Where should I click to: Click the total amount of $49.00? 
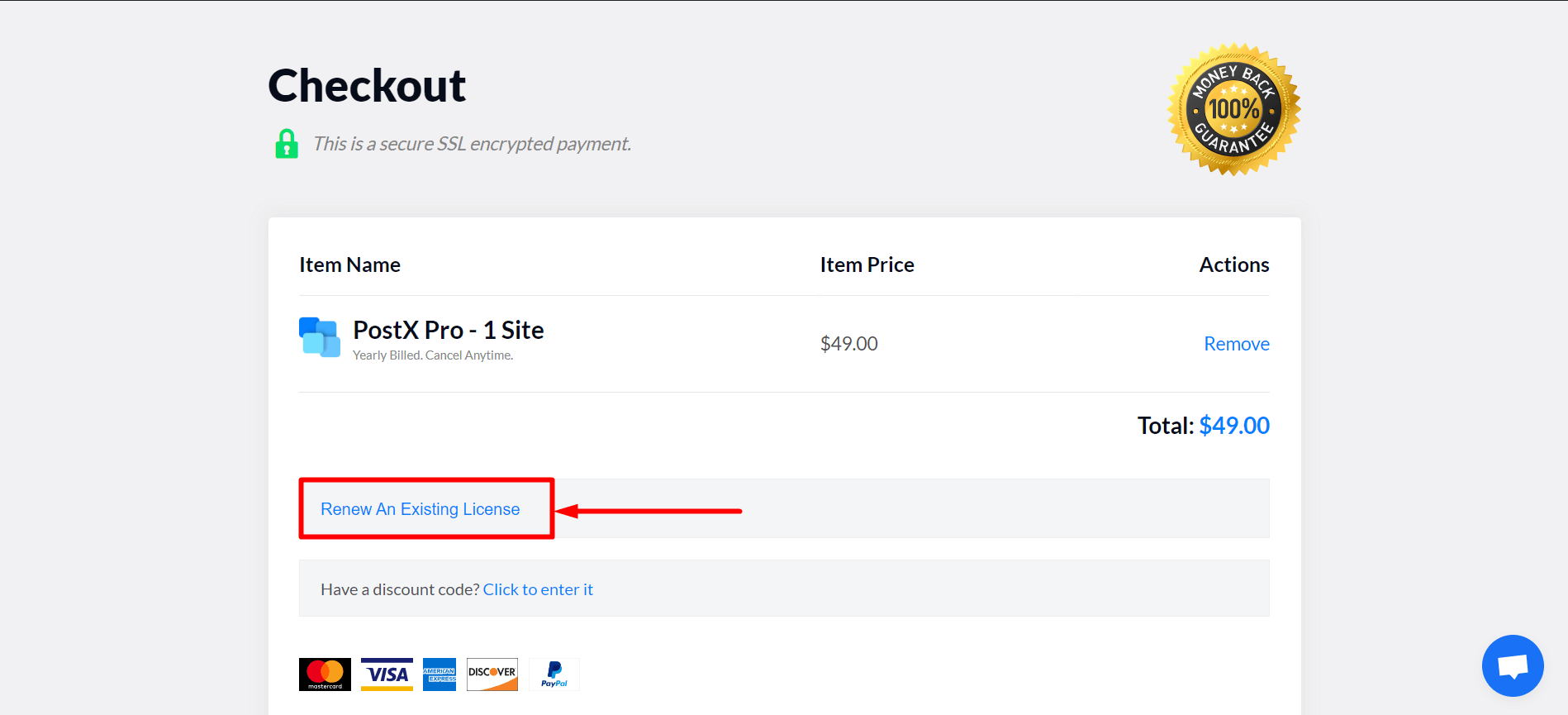point(1234,425)
